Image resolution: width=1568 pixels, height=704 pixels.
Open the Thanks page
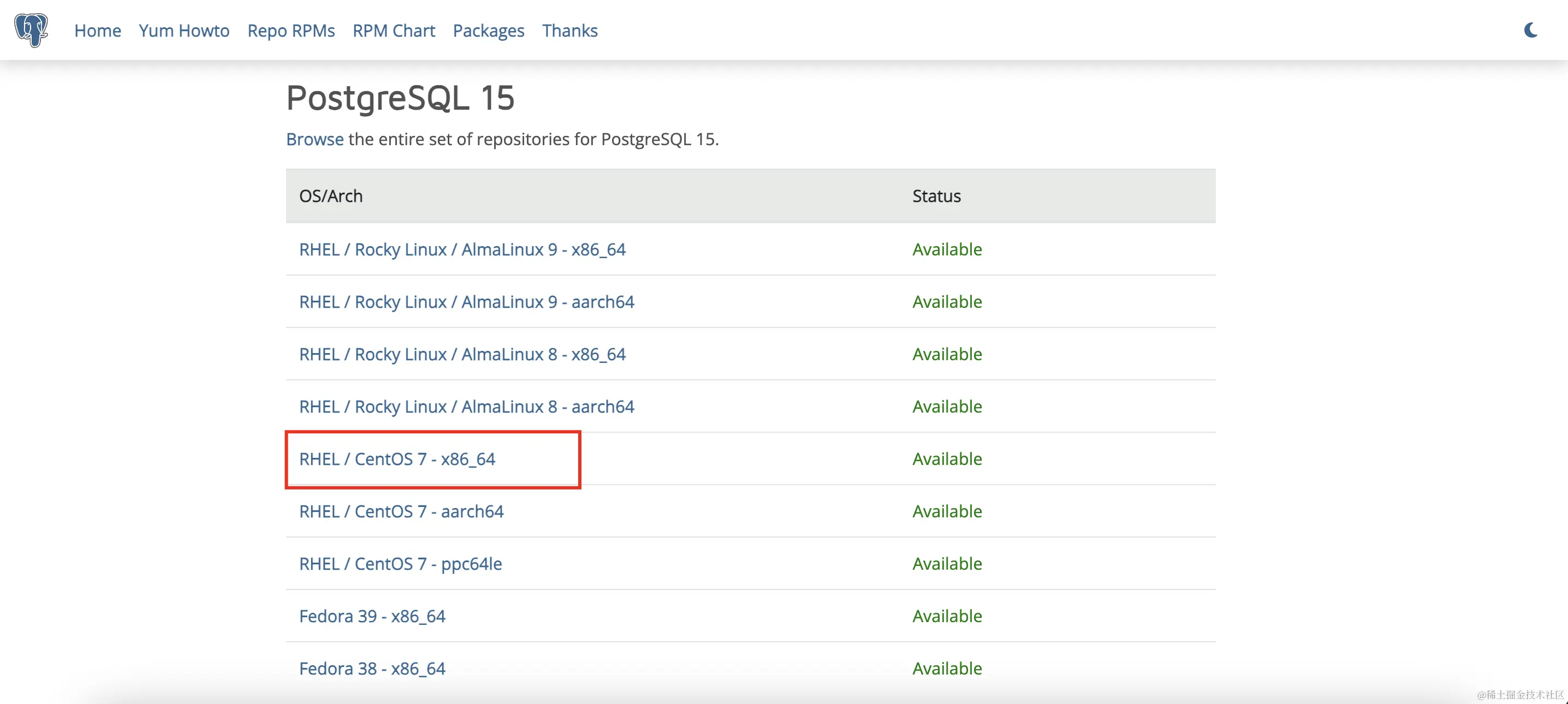pos(570,31)
